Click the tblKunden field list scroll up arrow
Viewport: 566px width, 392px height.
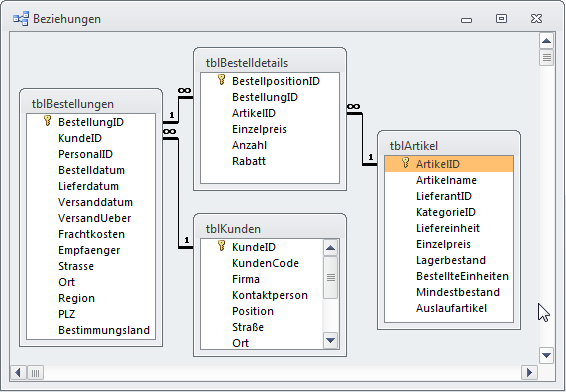330,248
